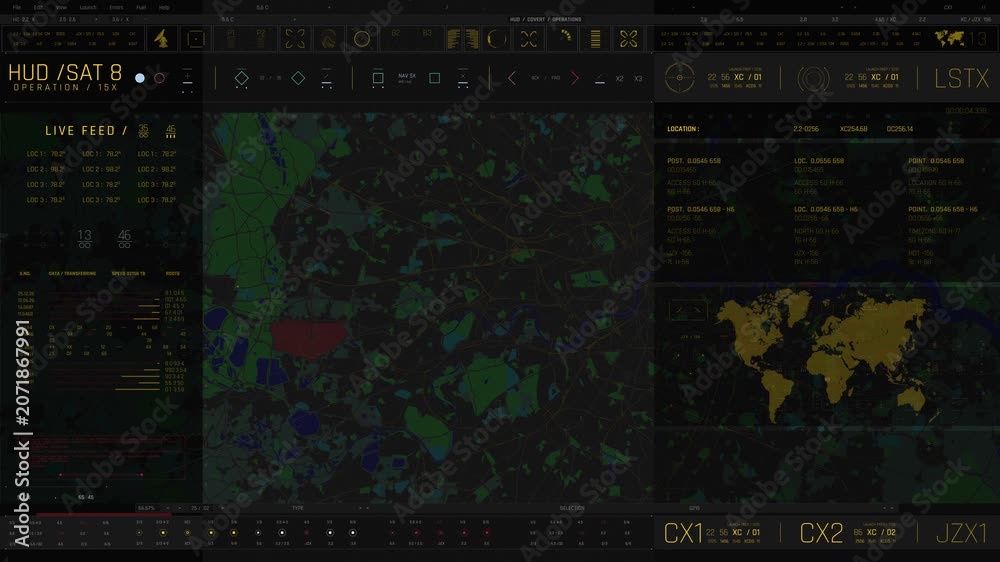Click the red right chevron after FRD
Viewport: 1000px width, 562px height.
(575, 78)
